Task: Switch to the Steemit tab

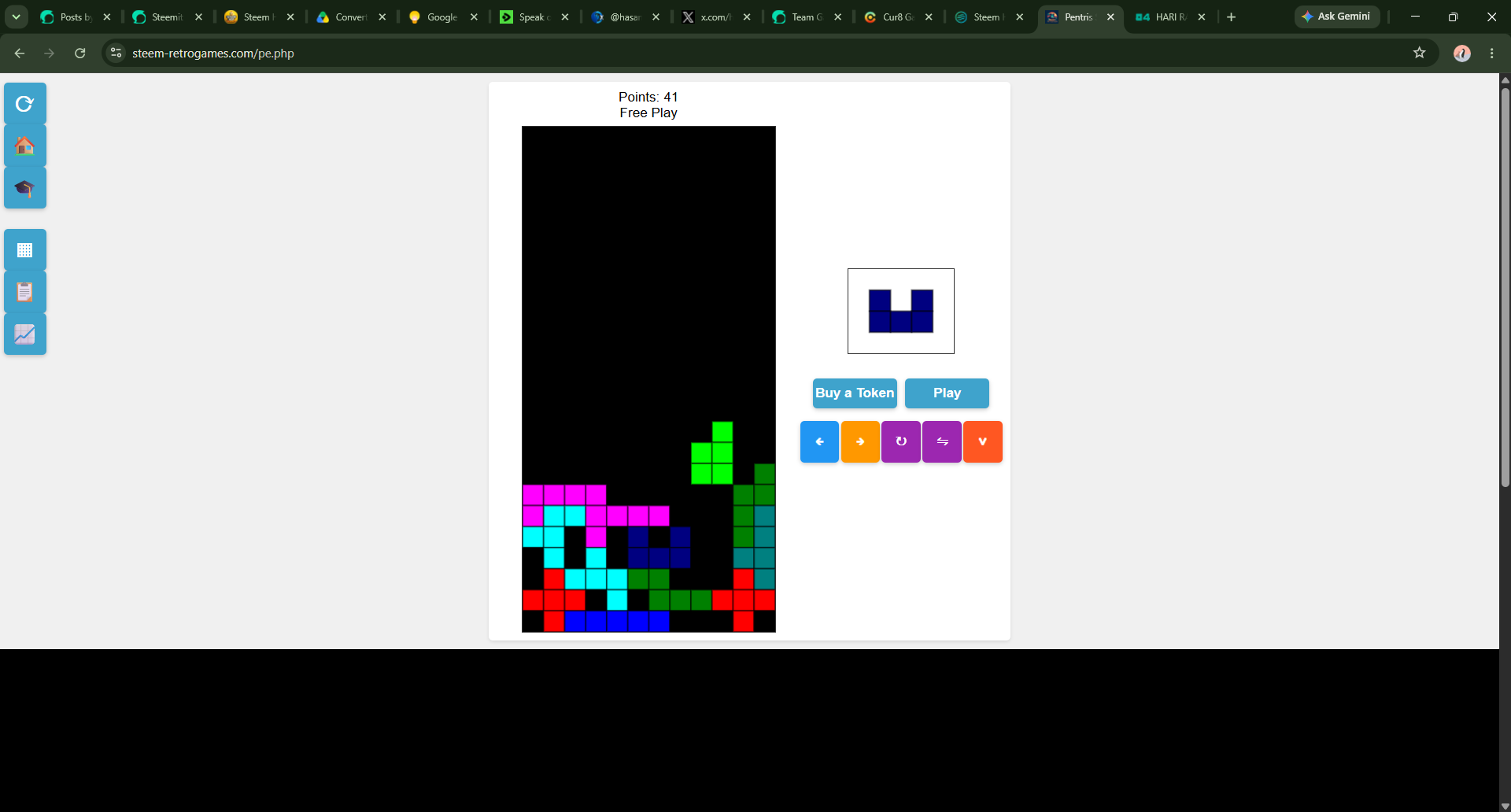Action: point(167,17)
